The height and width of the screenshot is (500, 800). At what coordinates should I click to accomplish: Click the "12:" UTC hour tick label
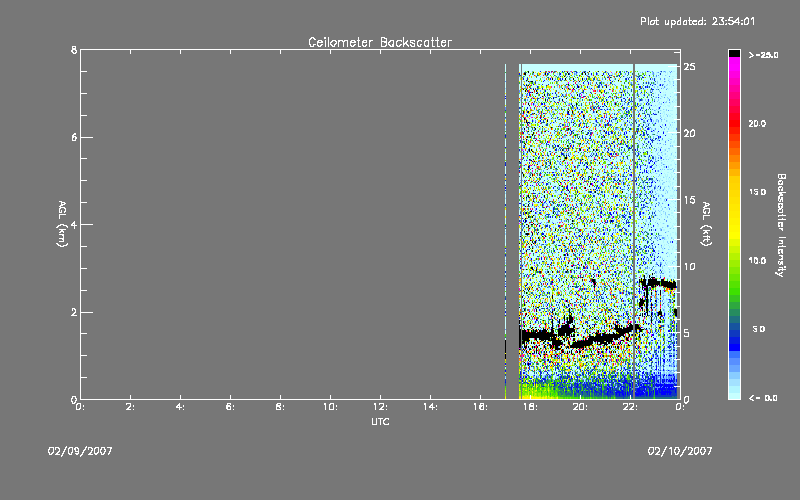[380, 407]
